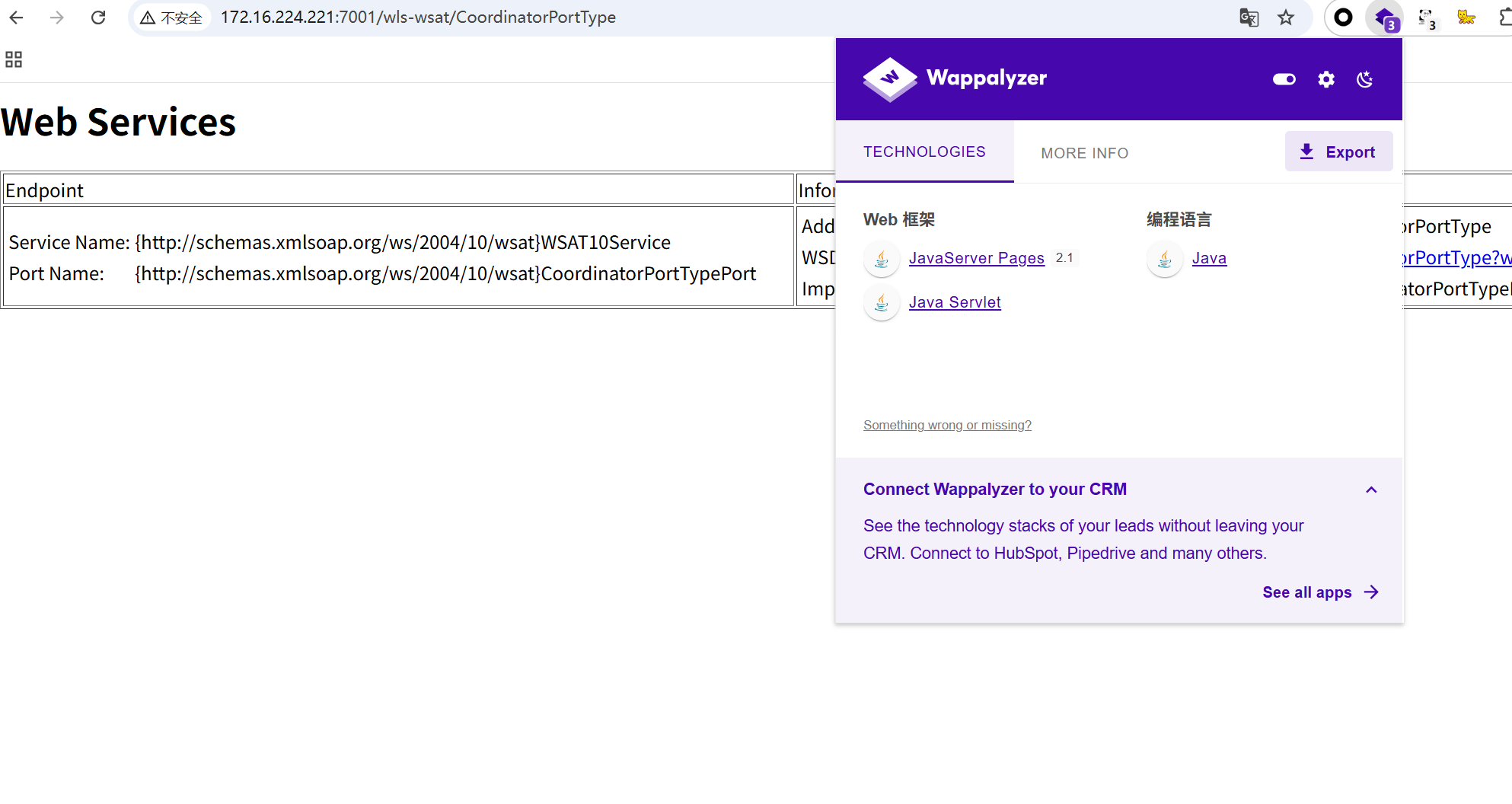Open the extension icon with badge 3
Image resolution: width=1512 pixels, height=804 pixels.
[x=1426, y=18]
